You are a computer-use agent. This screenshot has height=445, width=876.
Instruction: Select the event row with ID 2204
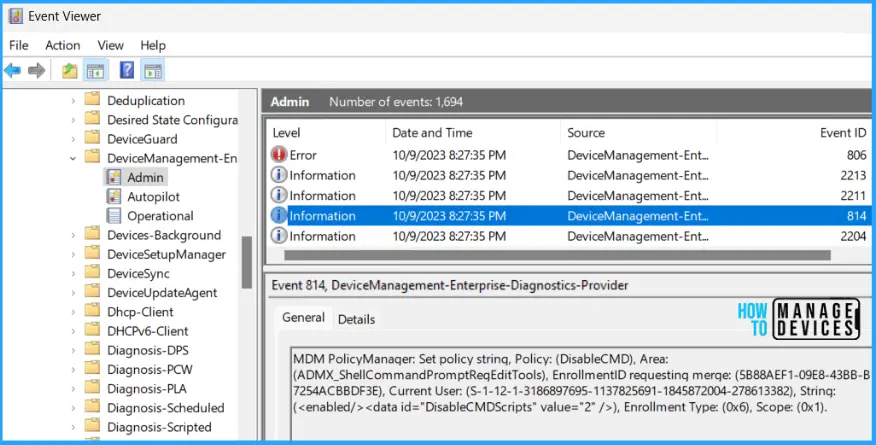pyautogui.click(x=569, y=236)
